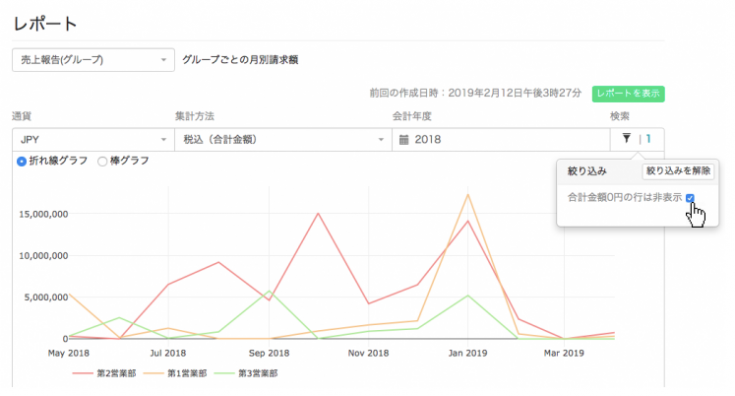The height and width of the screenshot is (396, 735).
Task: Click the 15,000,000 y-axis label
Action: [43, 214]
